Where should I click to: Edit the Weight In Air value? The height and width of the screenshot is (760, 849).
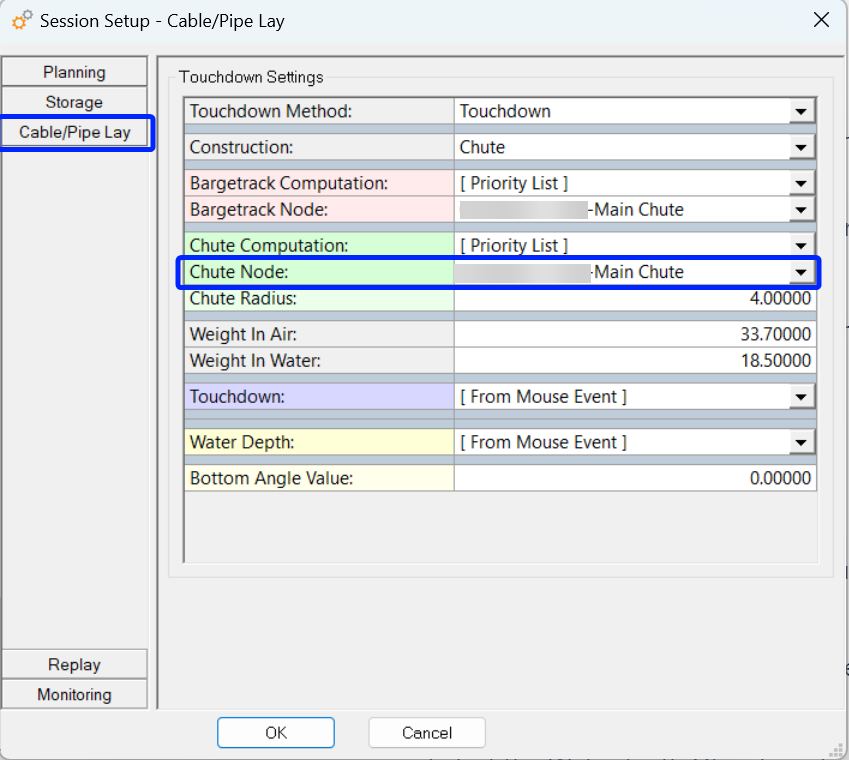(x=635, y=335)
